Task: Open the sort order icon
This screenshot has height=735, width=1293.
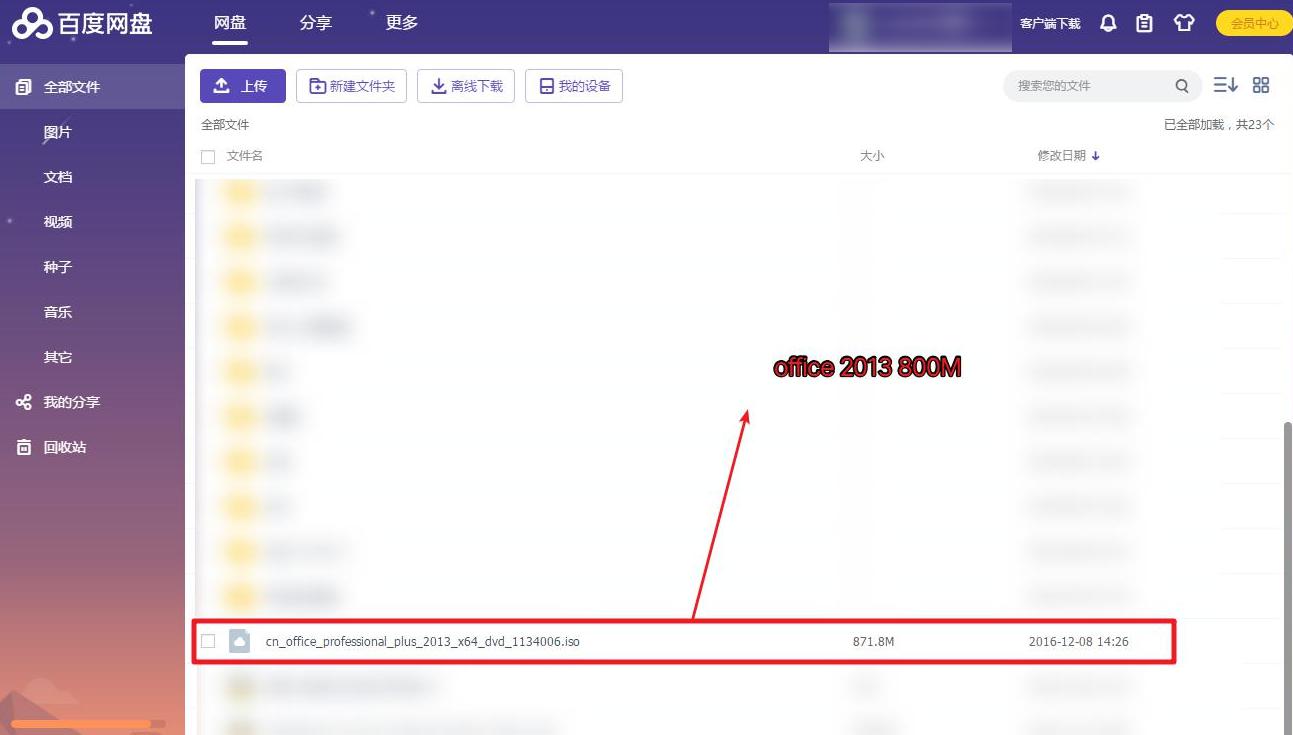Action: coord(1225,86)
